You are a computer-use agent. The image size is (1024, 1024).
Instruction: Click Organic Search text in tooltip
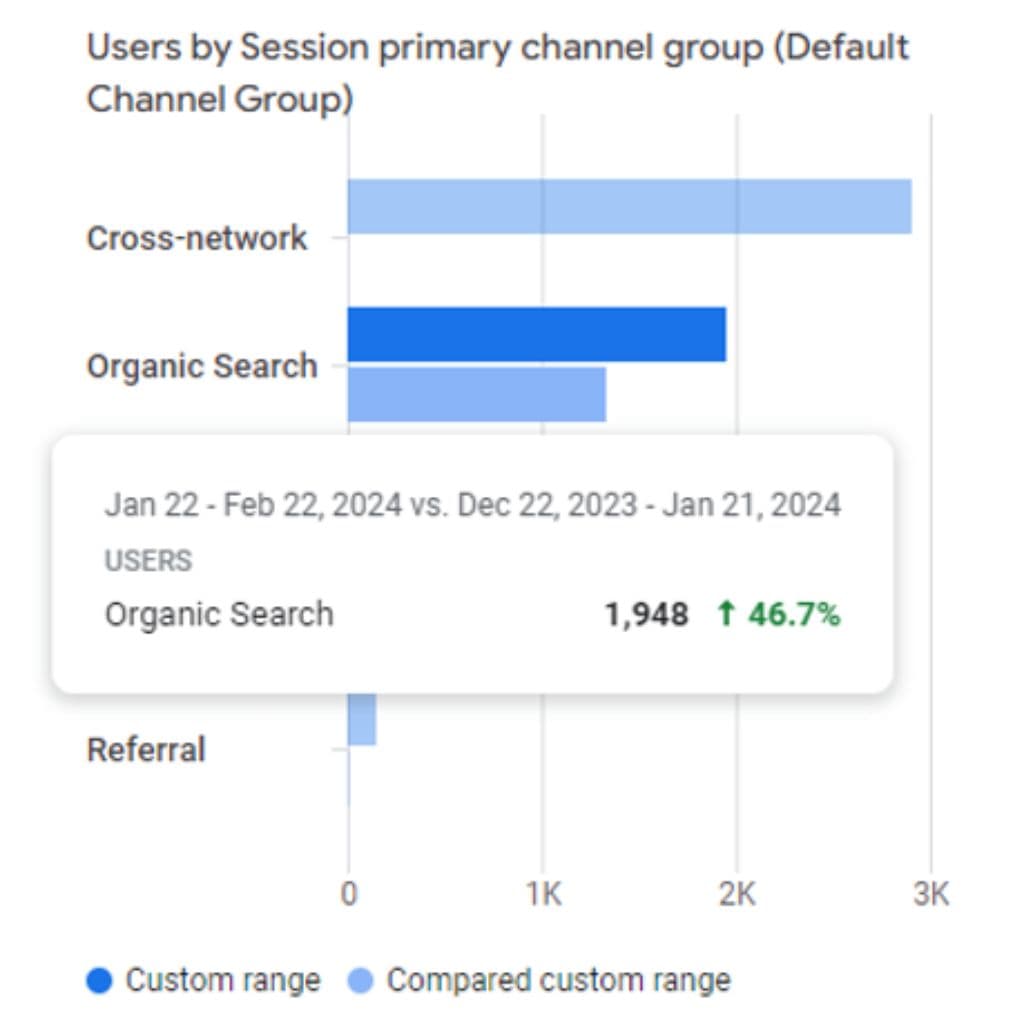(219, 615)
